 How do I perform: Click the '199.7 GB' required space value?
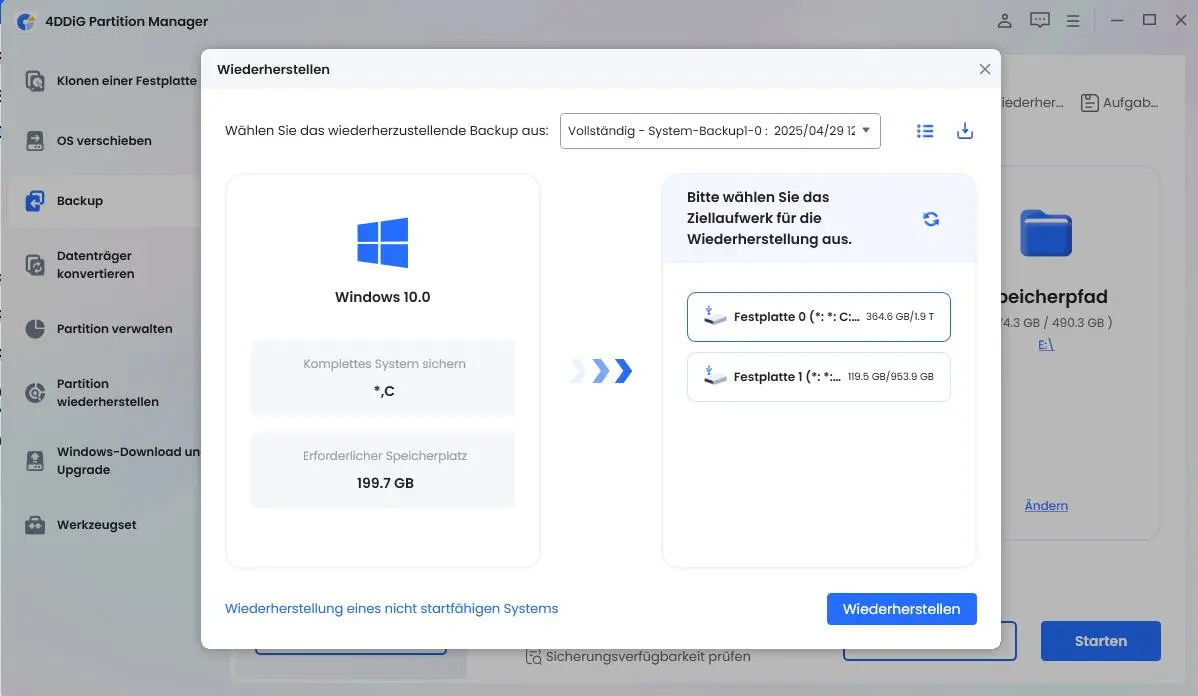(385, 483)
